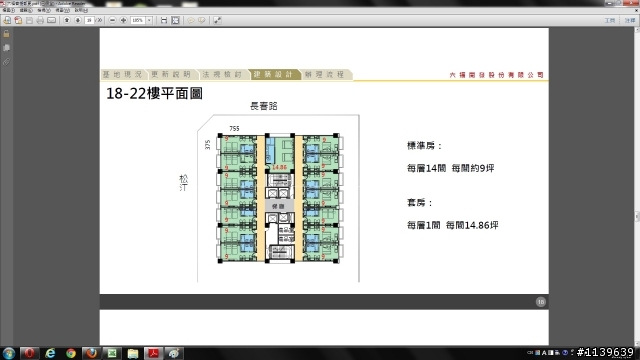This screenshot has width=640, height=360.
Task: Click the convert file to PDF icon
Action: tap(18, 20)
